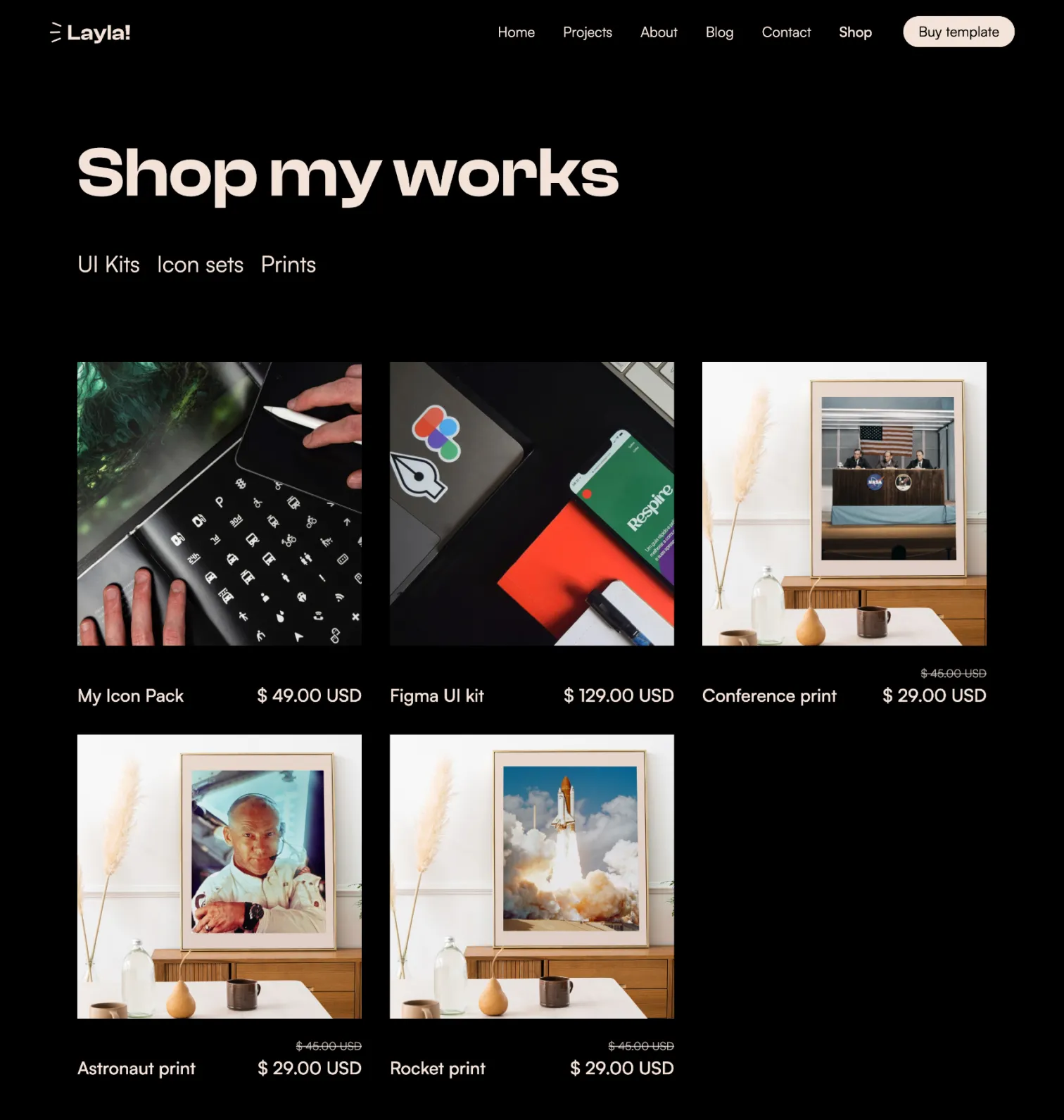Select the Shop nav item

coord(855,32)
